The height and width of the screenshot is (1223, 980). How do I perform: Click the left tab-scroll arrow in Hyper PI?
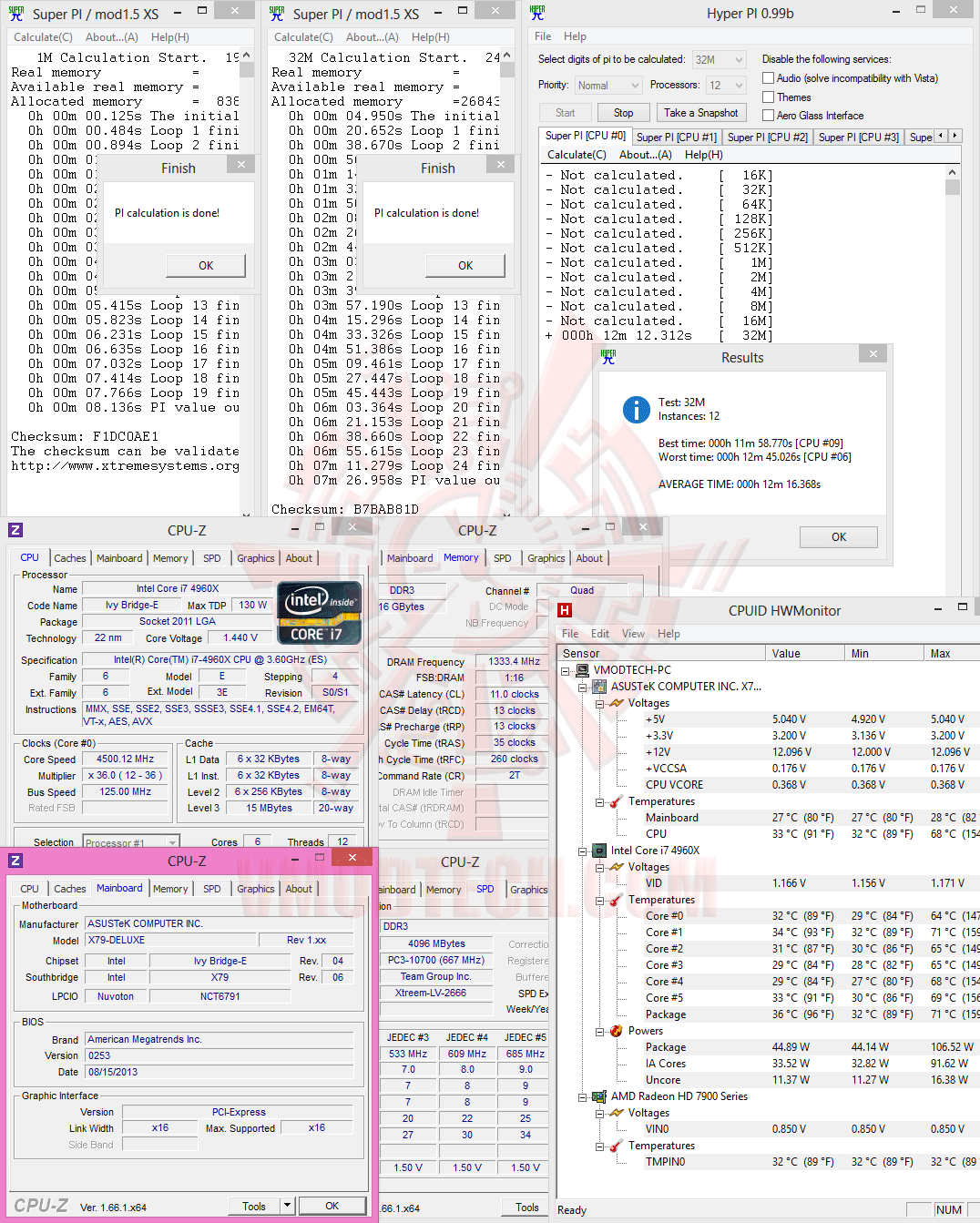click(941, 136)
